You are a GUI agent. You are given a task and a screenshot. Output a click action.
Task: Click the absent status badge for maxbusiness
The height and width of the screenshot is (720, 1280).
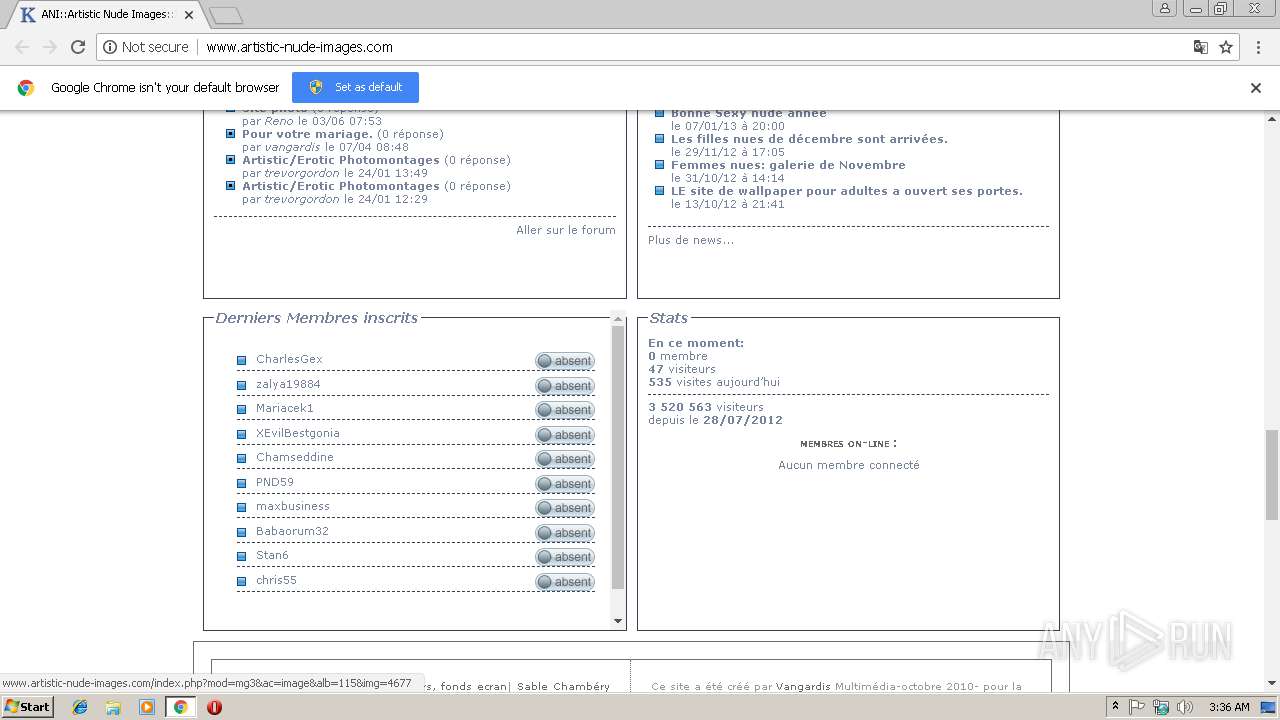(565, 508)
